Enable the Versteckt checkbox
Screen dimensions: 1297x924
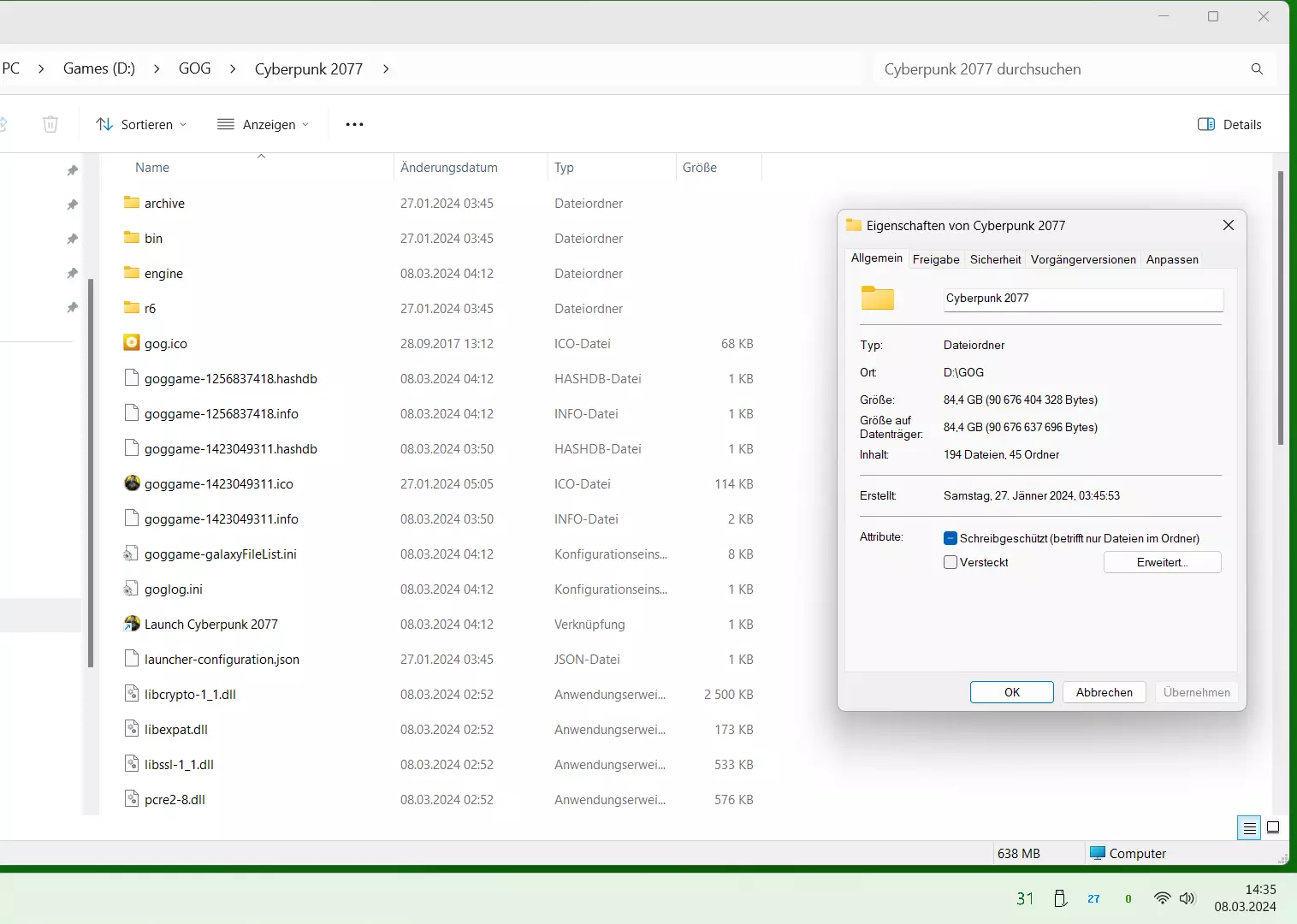[x=950, y=562]
